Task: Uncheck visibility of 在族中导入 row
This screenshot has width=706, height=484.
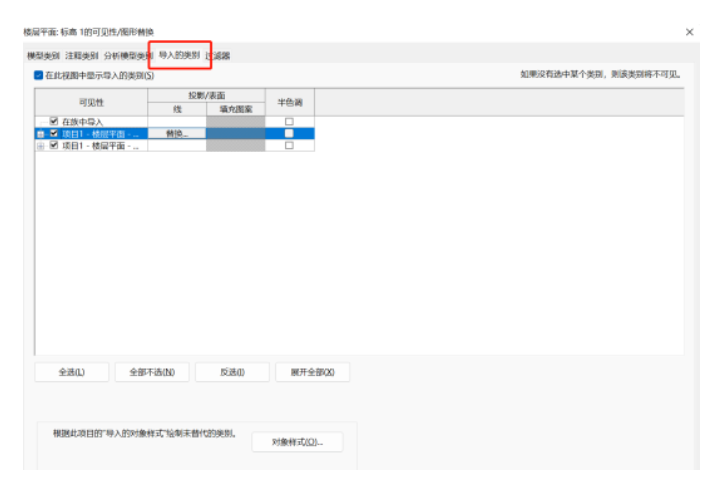Action: coord(54,121)
